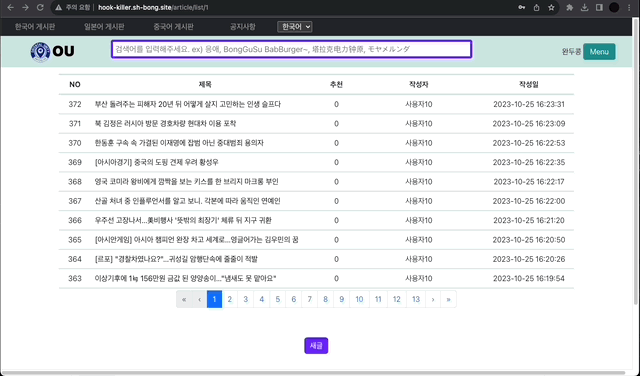Image resolution: width=640 pixels, height=376 pixels.
Task: Open the extensions puzzle icon
Action: pos(569,7)
